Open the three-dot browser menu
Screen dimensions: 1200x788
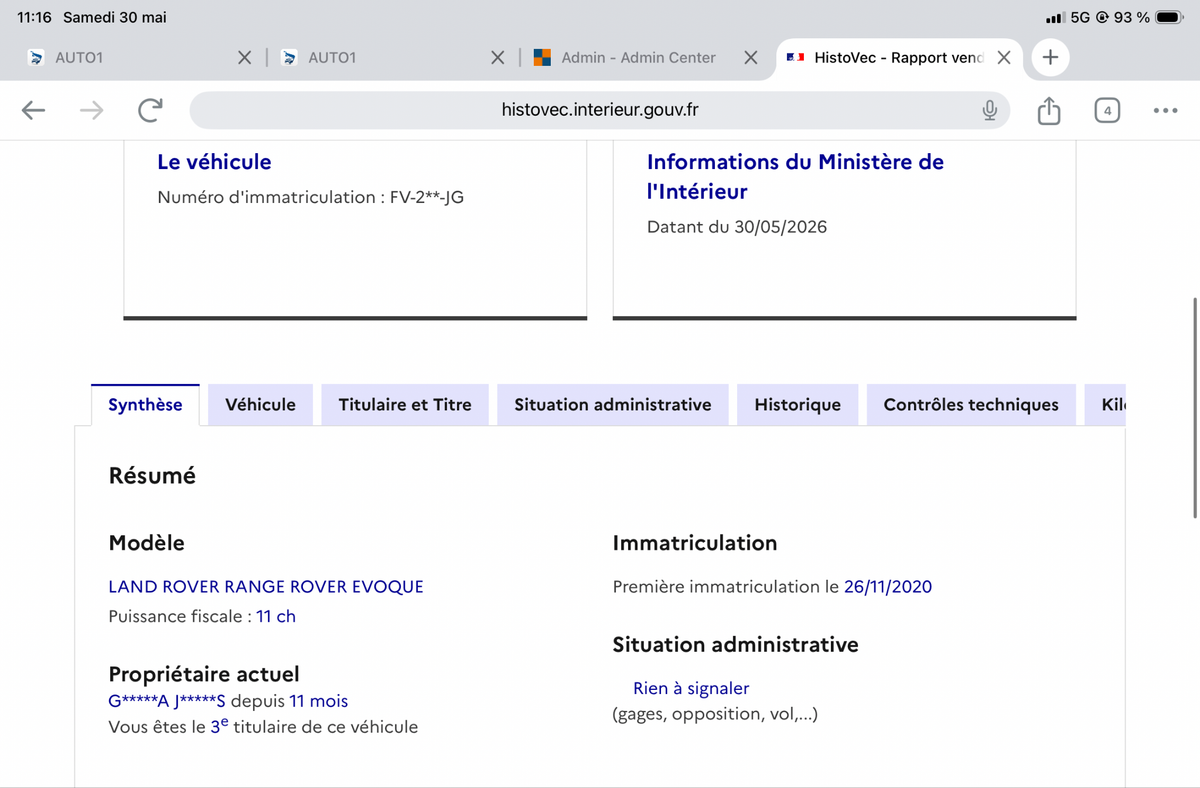[x=1165, y=110]
